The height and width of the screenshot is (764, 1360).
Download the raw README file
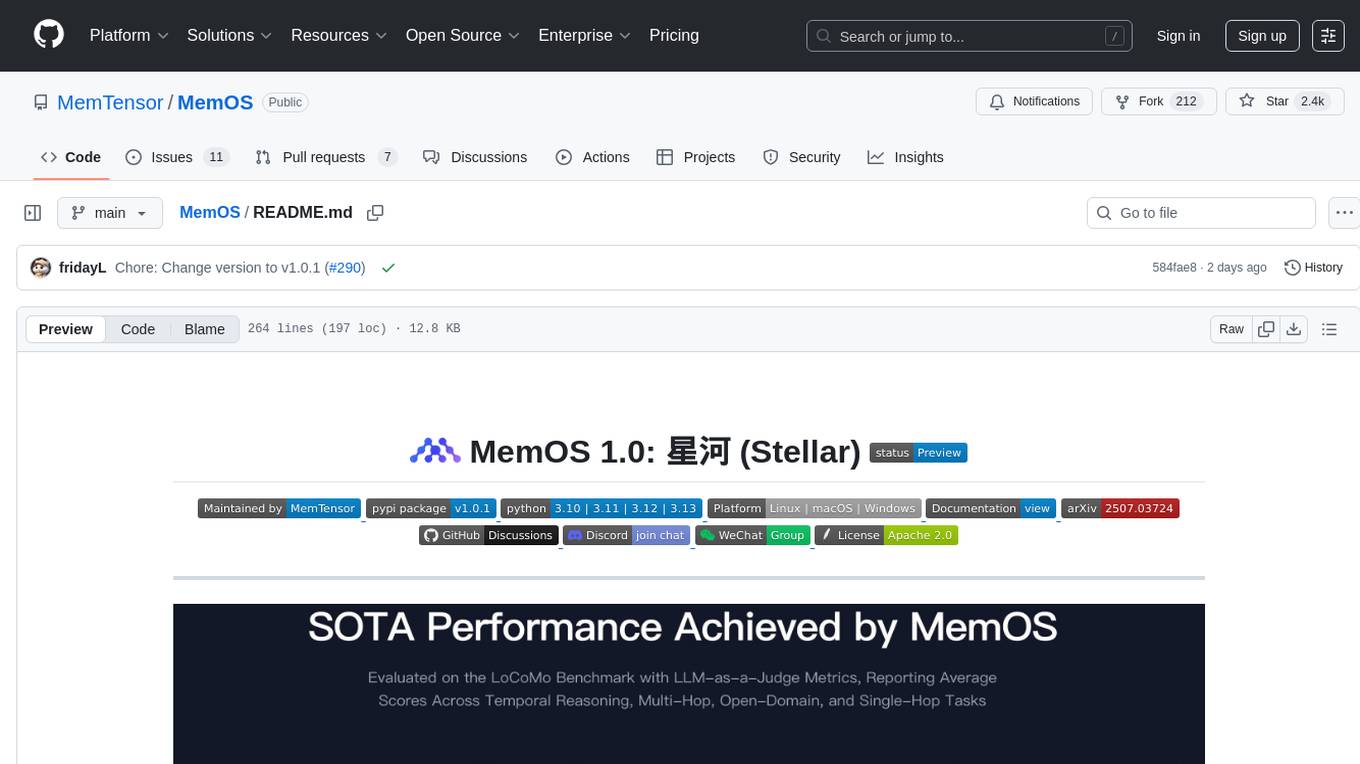[x=1293, y=329]
